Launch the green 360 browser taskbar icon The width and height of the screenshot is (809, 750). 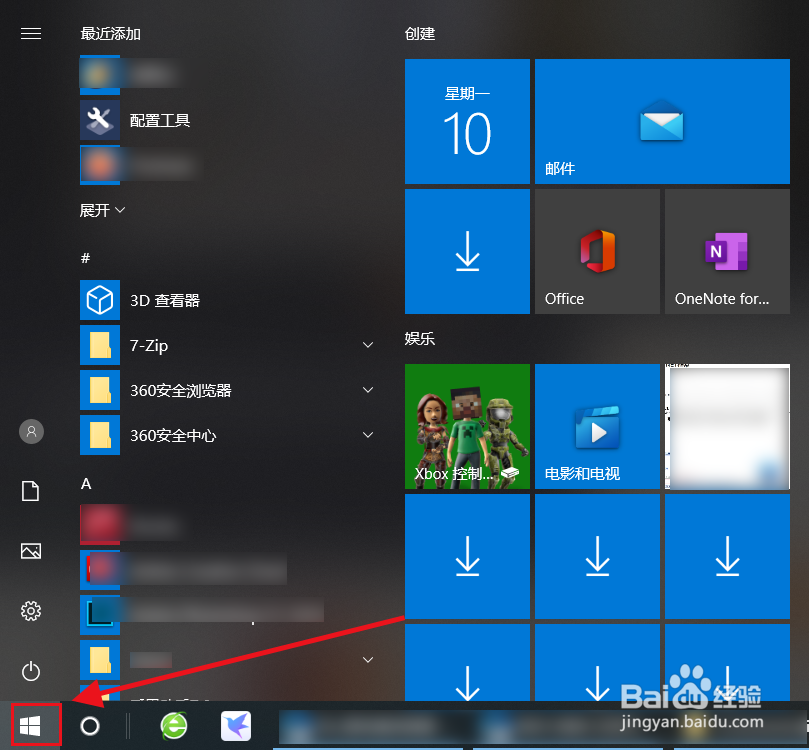pos(174,725)
